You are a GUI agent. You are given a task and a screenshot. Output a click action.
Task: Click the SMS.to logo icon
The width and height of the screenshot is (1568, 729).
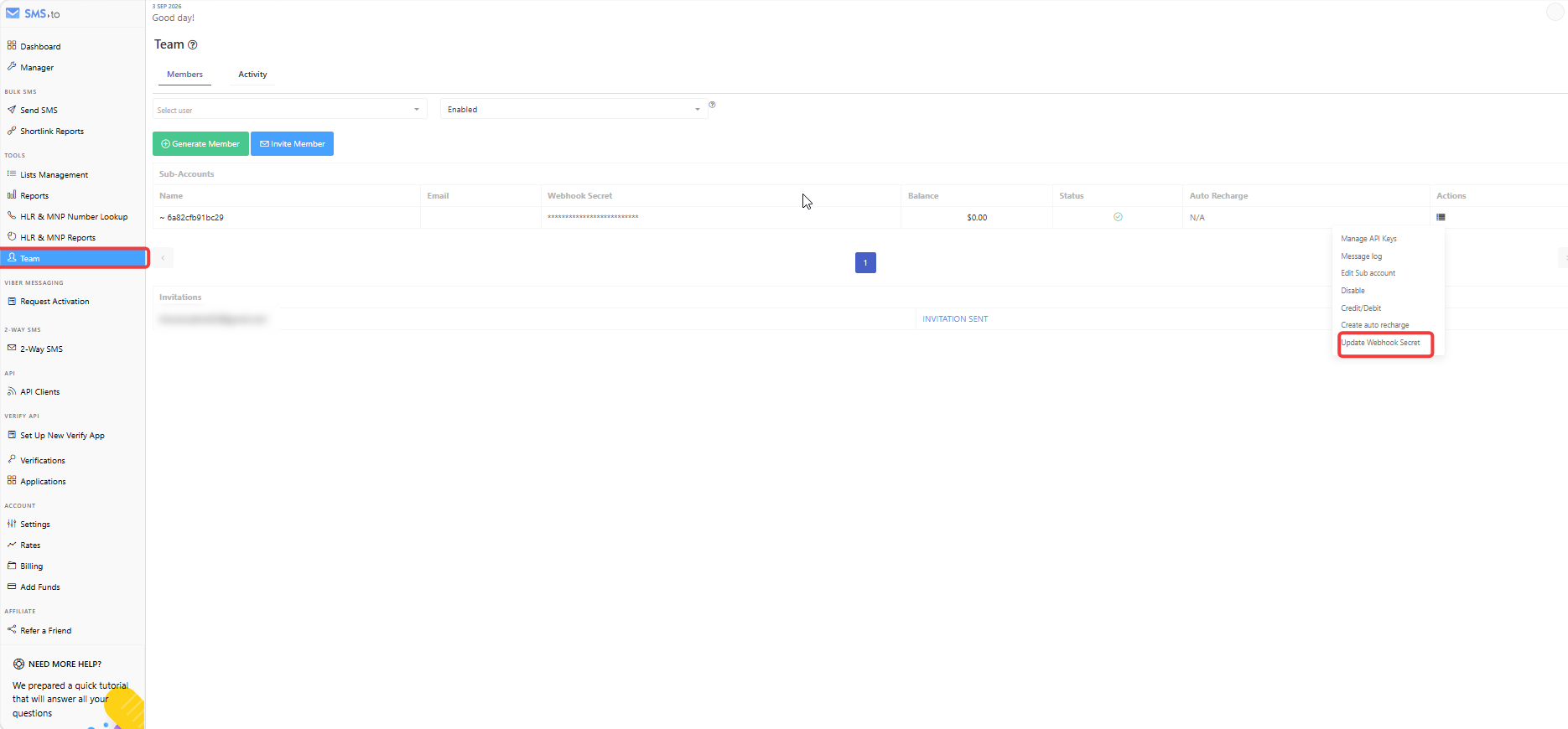point(13,13)
